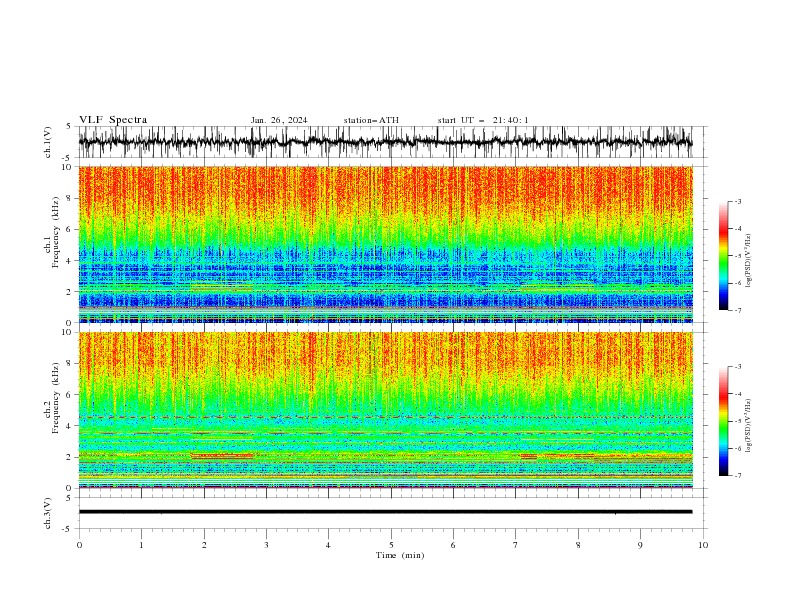
Task: Click the "ch.3(V)" axis label
Action: [48, 513]
